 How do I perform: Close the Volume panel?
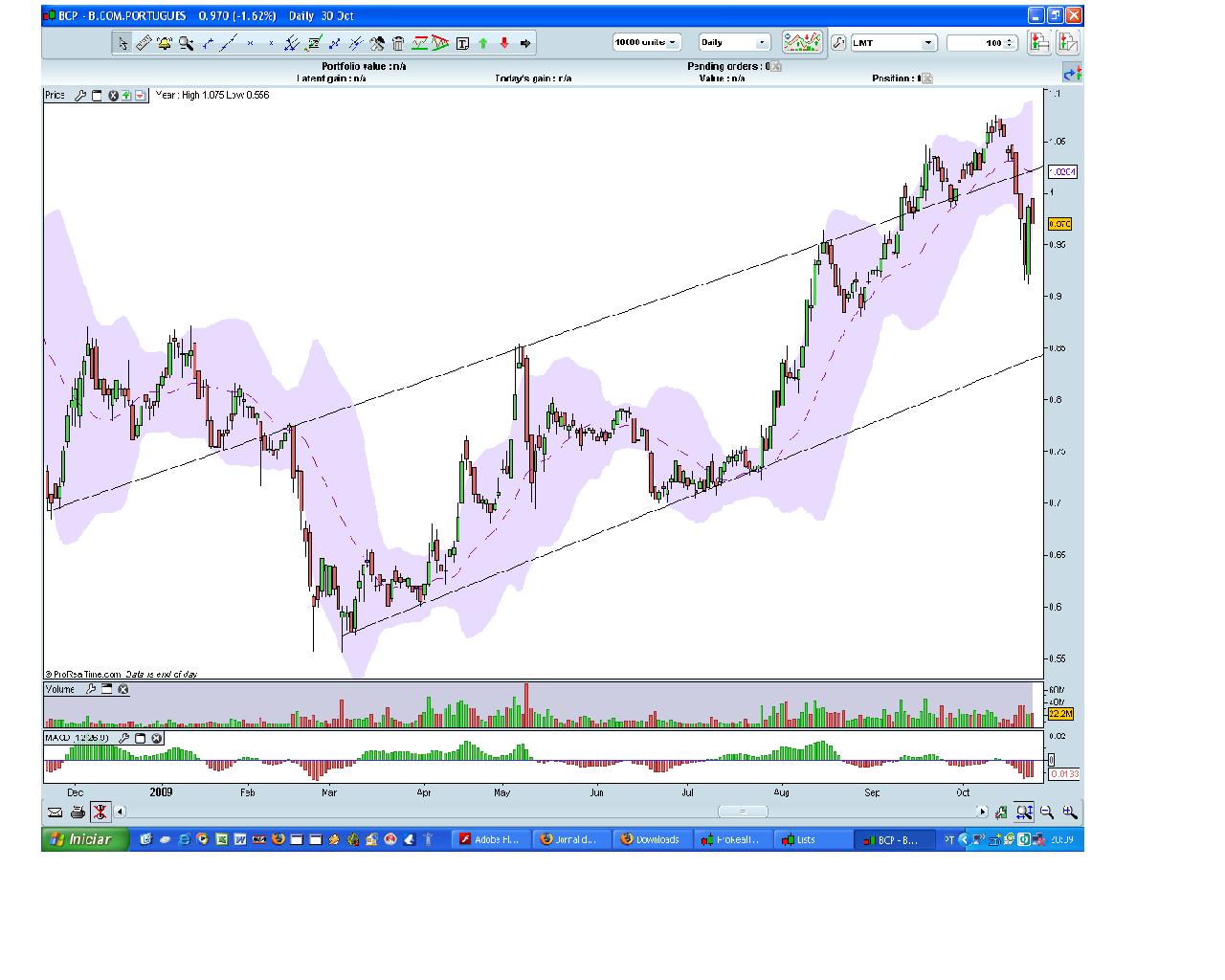[123, 689]
